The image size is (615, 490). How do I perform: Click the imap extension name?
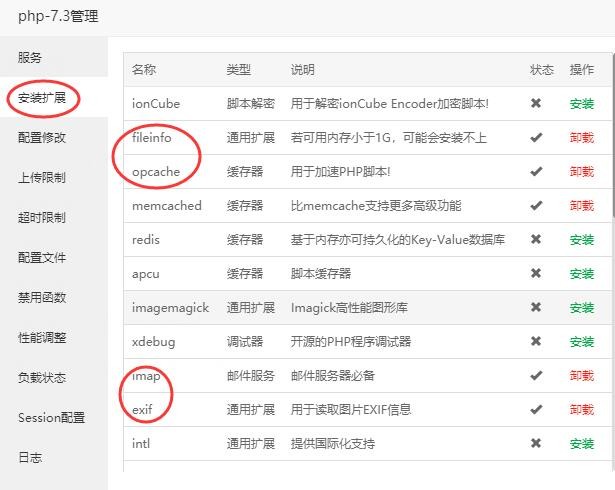pos(146,377)
